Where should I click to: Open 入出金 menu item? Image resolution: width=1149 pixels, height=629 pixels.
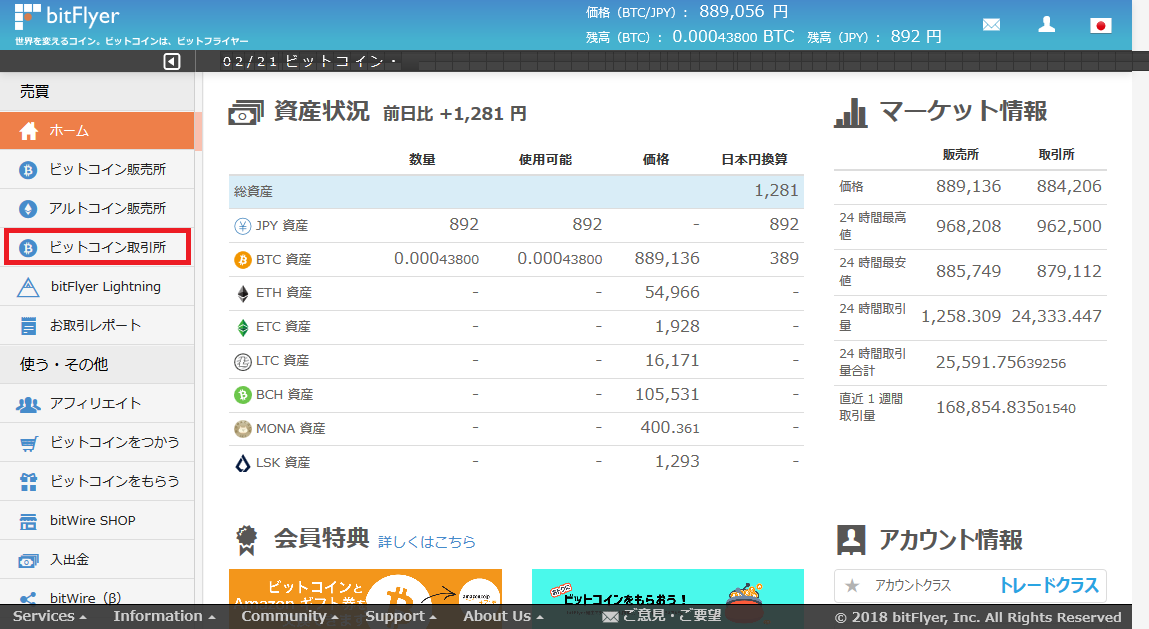click(x=97, y=560)
